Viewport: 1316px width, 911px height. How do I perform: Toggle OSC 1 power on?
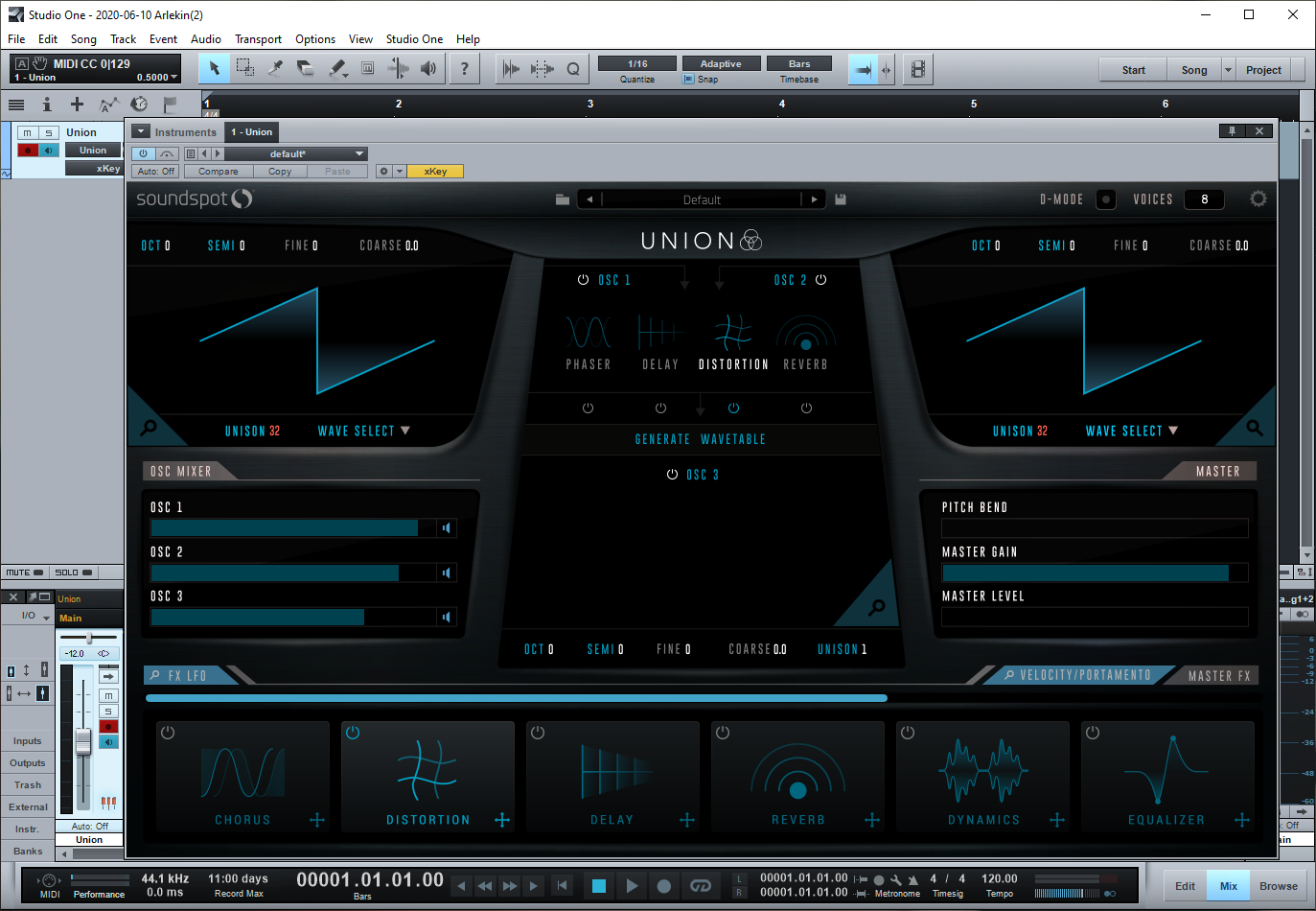583,280
